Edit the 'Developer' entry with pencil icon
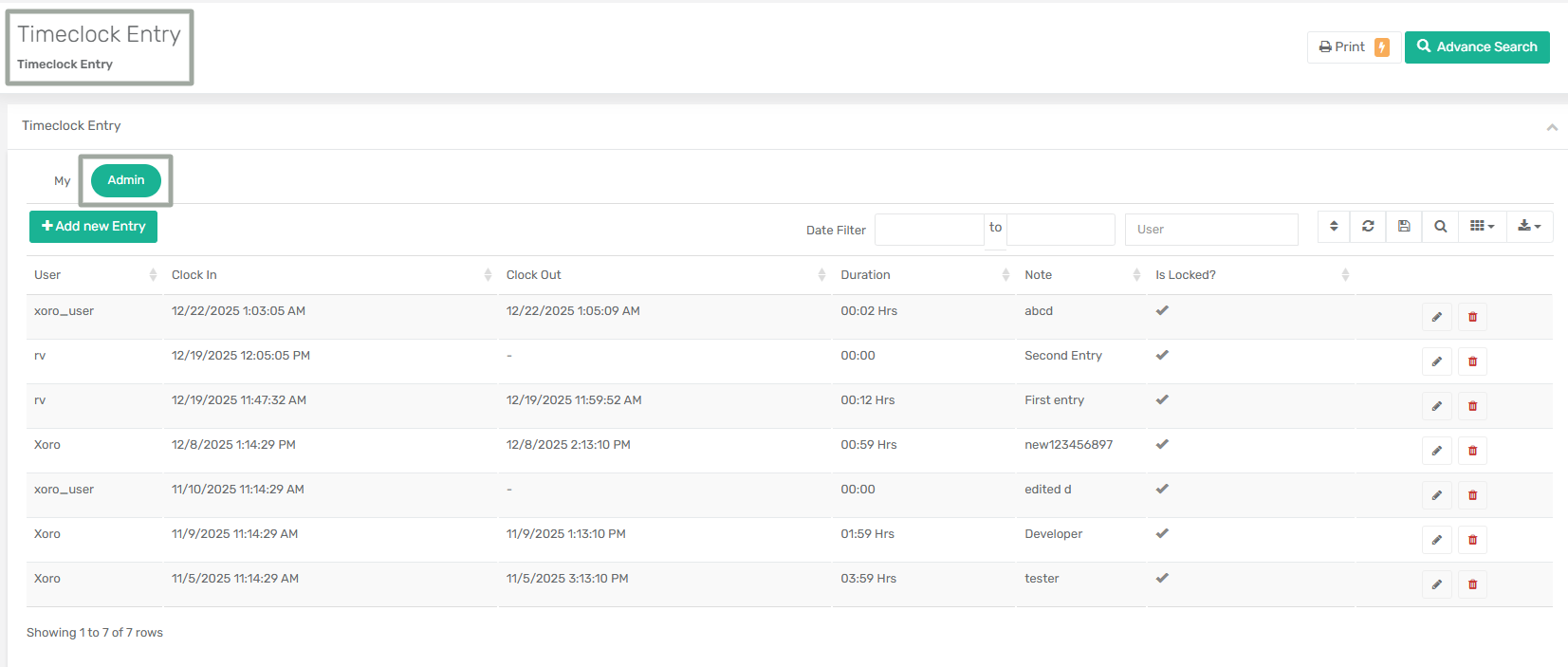Screen dimensions: 1568x667 coord(1436,540)
